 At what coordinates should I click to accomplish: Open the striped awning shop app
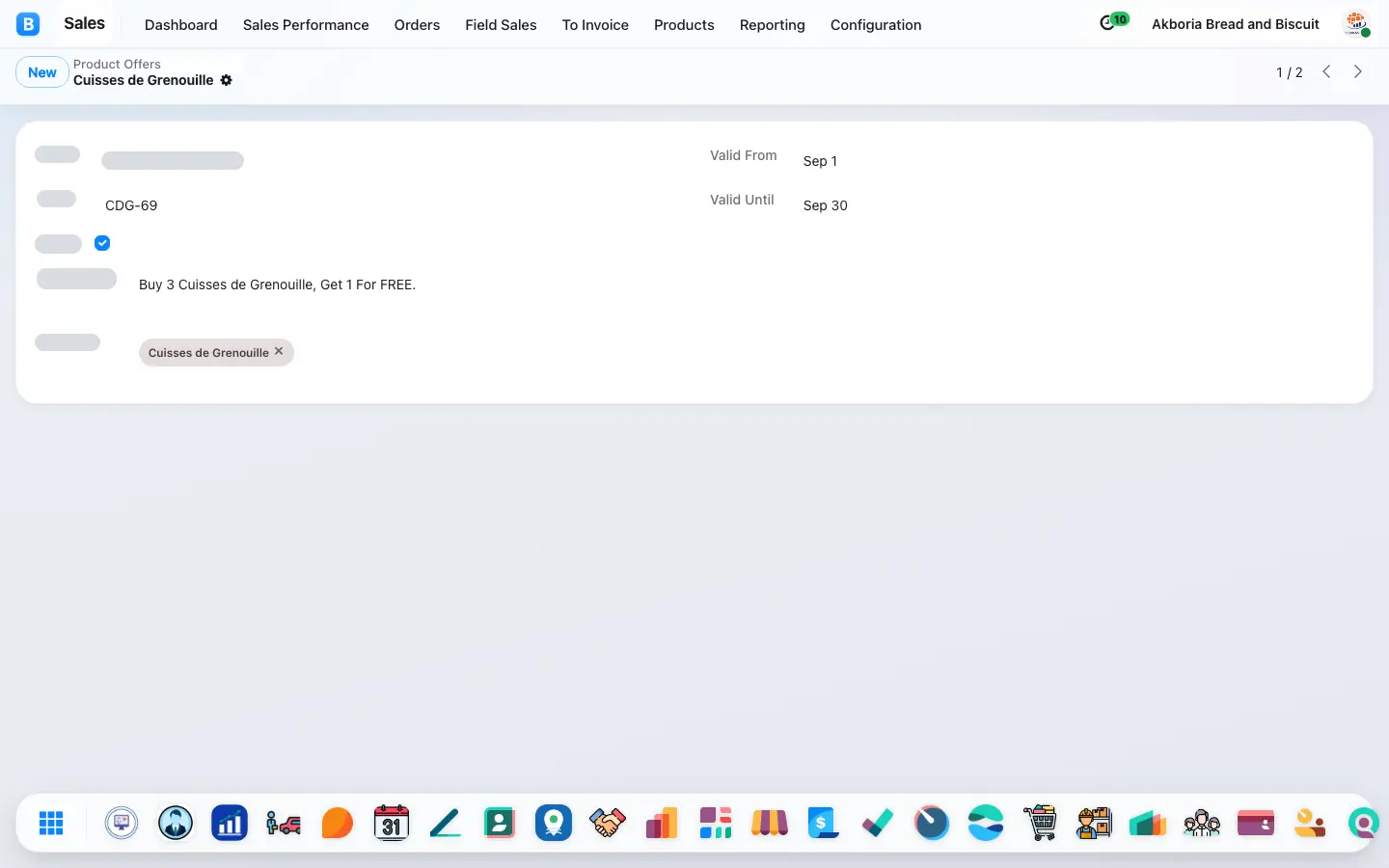coord(770,823)
